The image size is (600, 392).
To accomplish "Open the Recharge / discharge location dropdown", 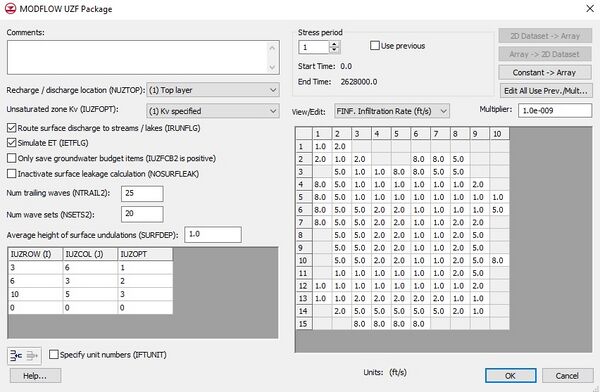I will (x=213, y=90).
